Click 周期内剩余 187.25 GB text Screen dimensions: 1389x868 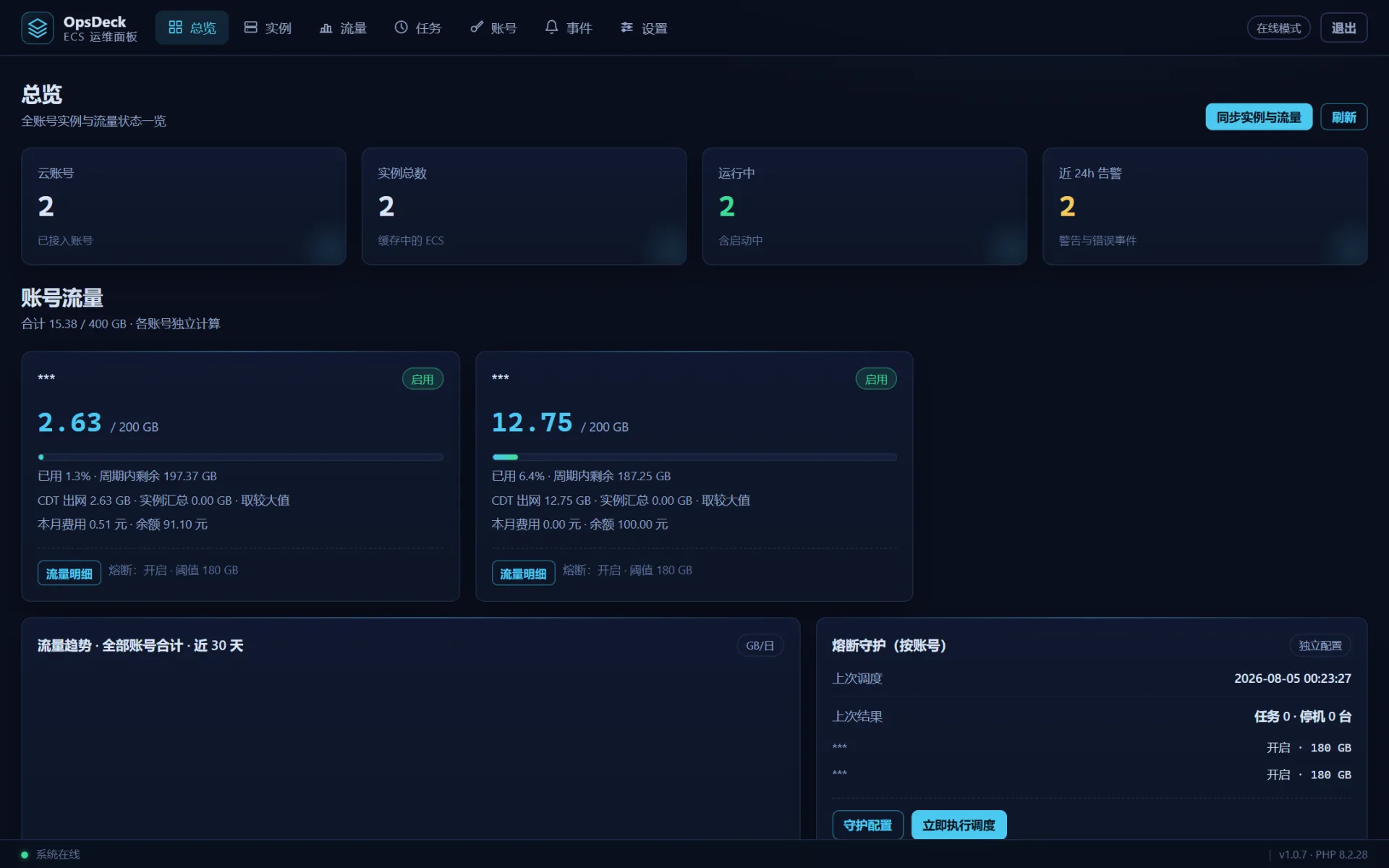click(612, 476)
